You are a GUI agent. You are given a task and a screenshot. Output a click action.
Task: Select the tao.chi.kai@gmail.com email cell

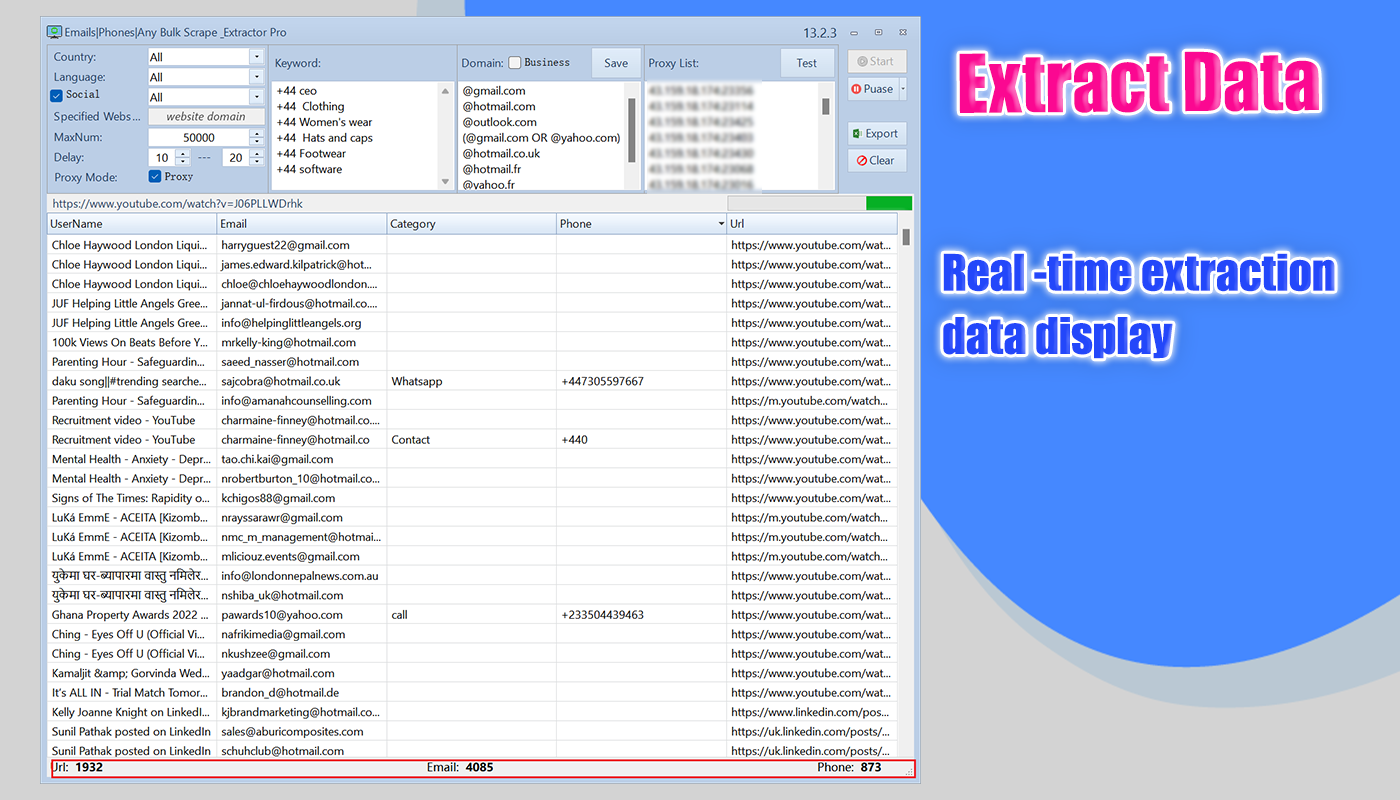click(302, 459)
